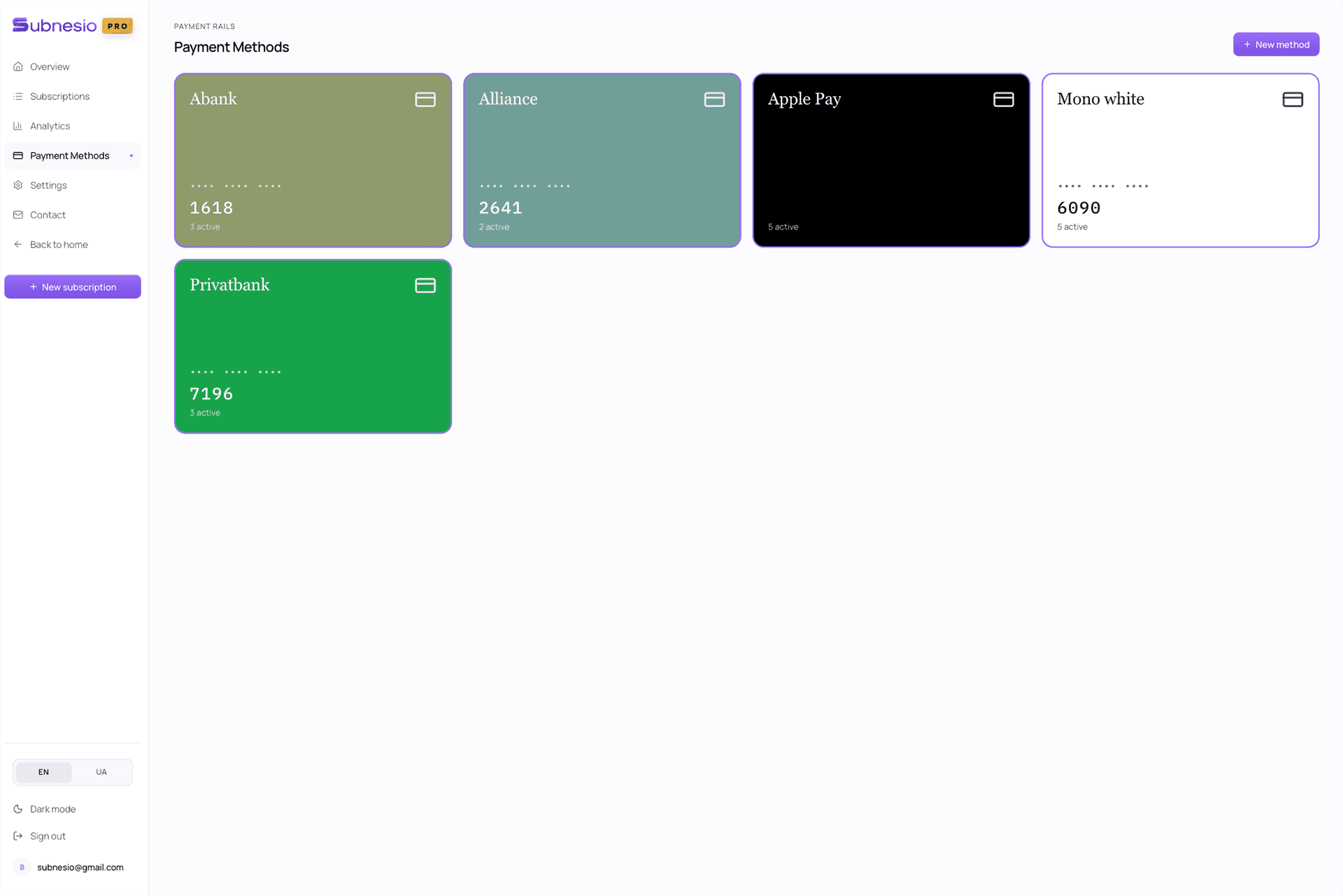
Task: Click the Mono white card title
Action: click(x=1101, y=99)
